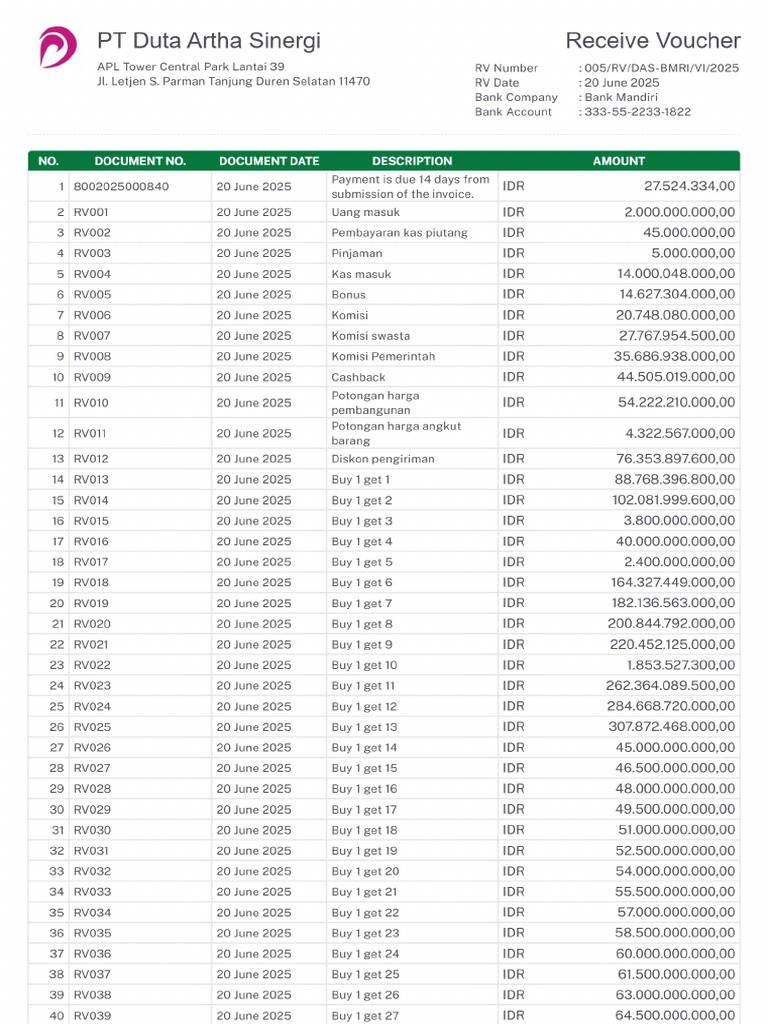Viewport: 768px width, 1024px height.
Task: Click the Buy 1 get 27 description
Action: pyautogui.click(x=365, y=1016)
